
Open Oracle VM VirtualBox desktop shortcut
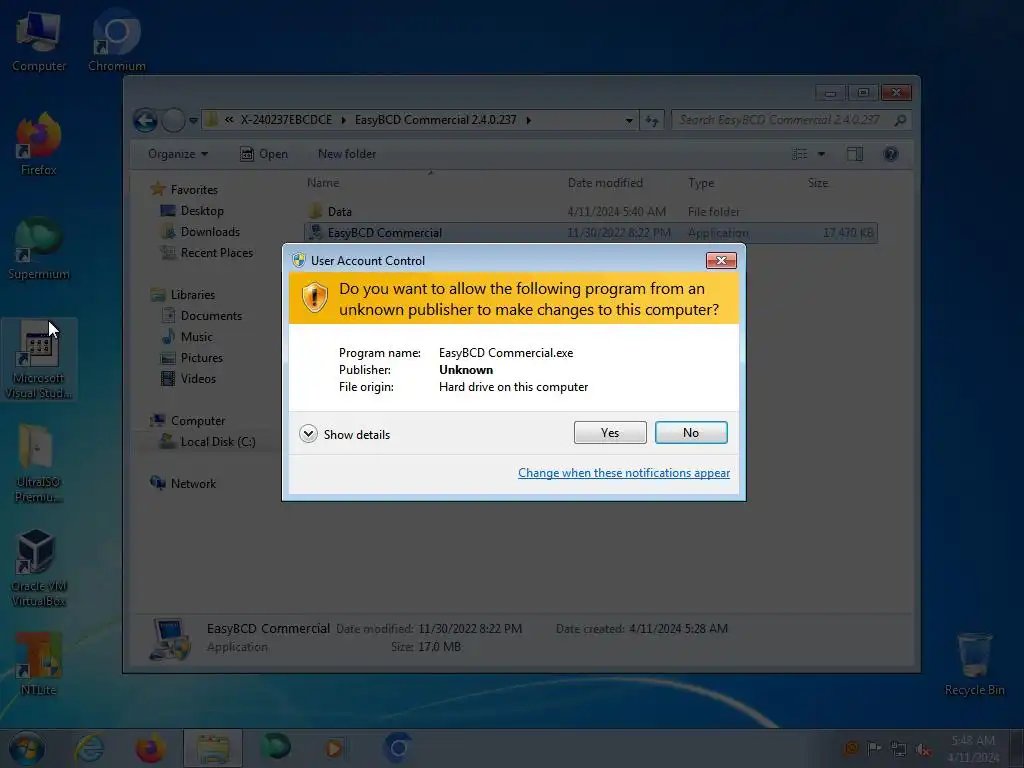(39, 567)
